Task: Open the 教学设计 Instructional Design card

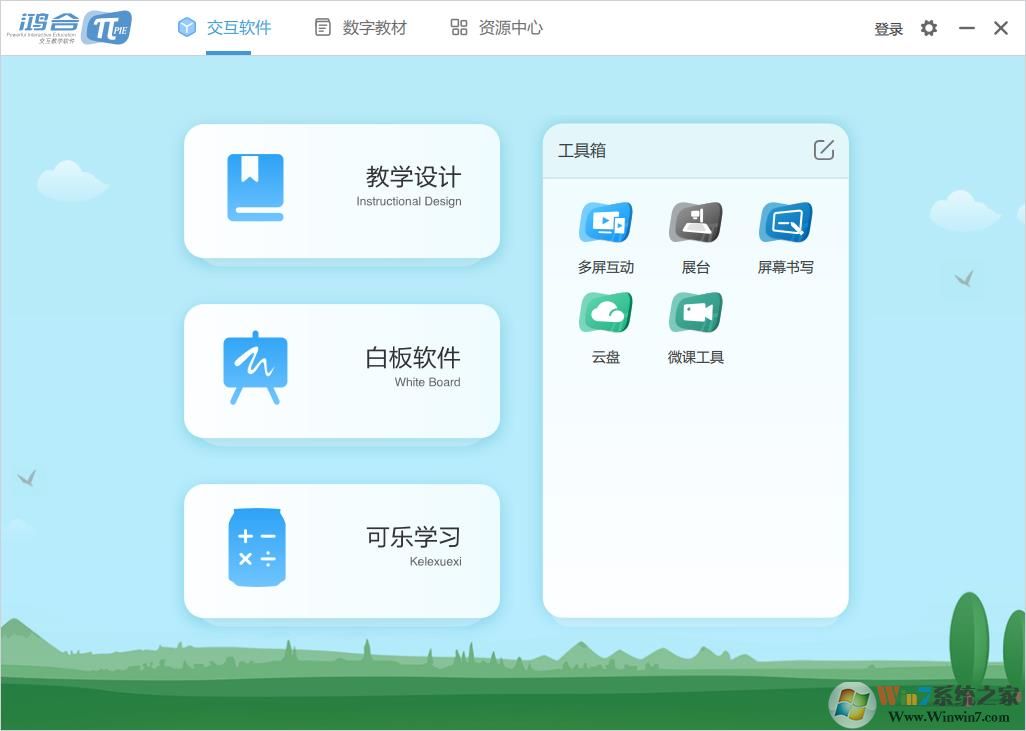Action: (x=342, y=191)
